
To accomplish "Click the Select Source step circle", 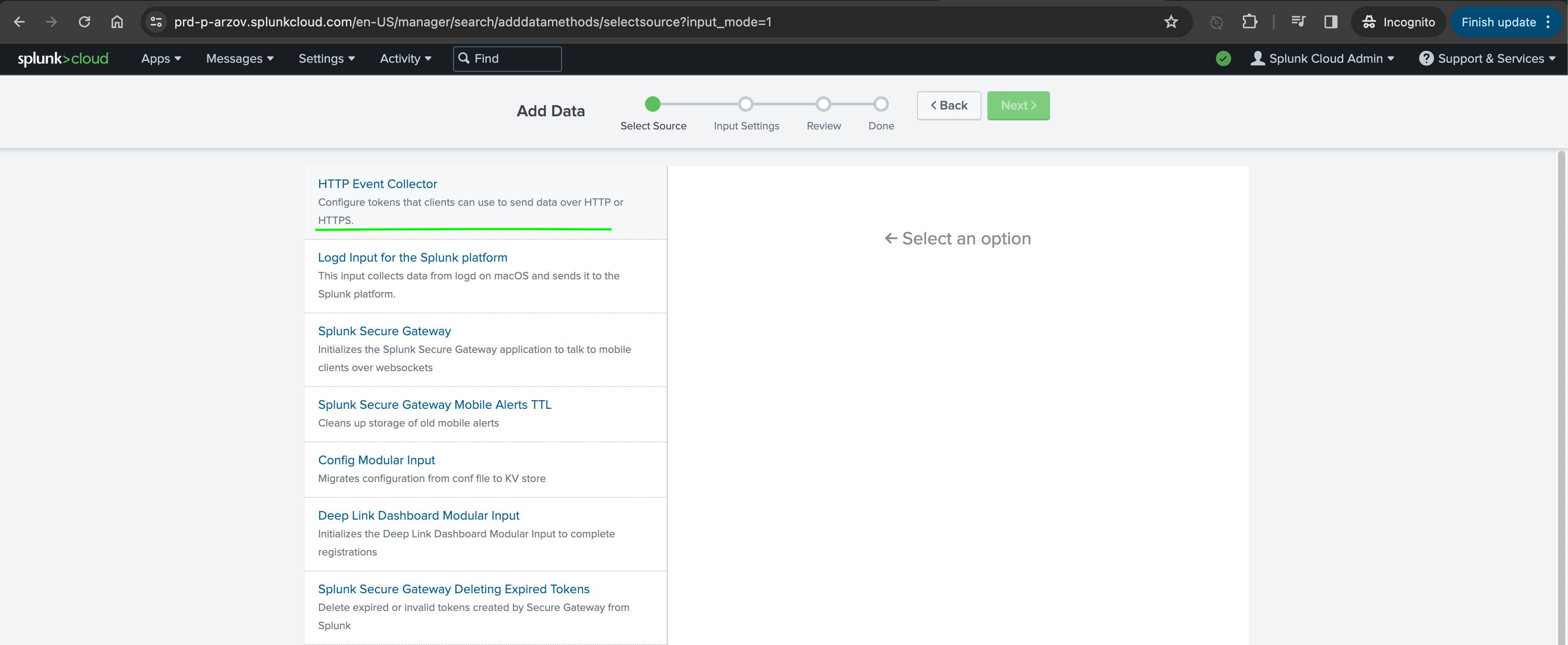I will [652, 104].
